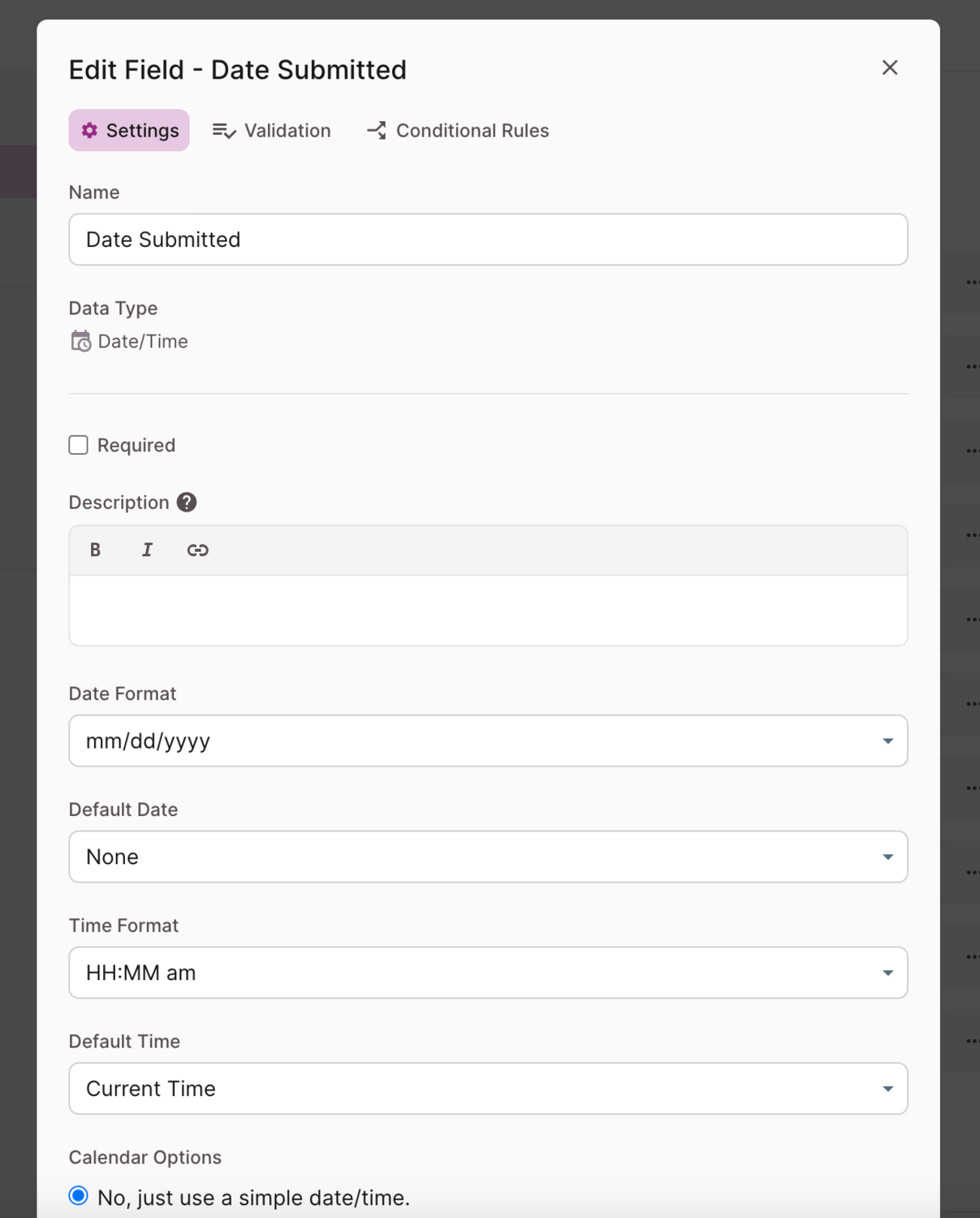This screenshot has height=1218, width=980.
Task: Expand the Default Time dropdown
Action: point(488,1089)
